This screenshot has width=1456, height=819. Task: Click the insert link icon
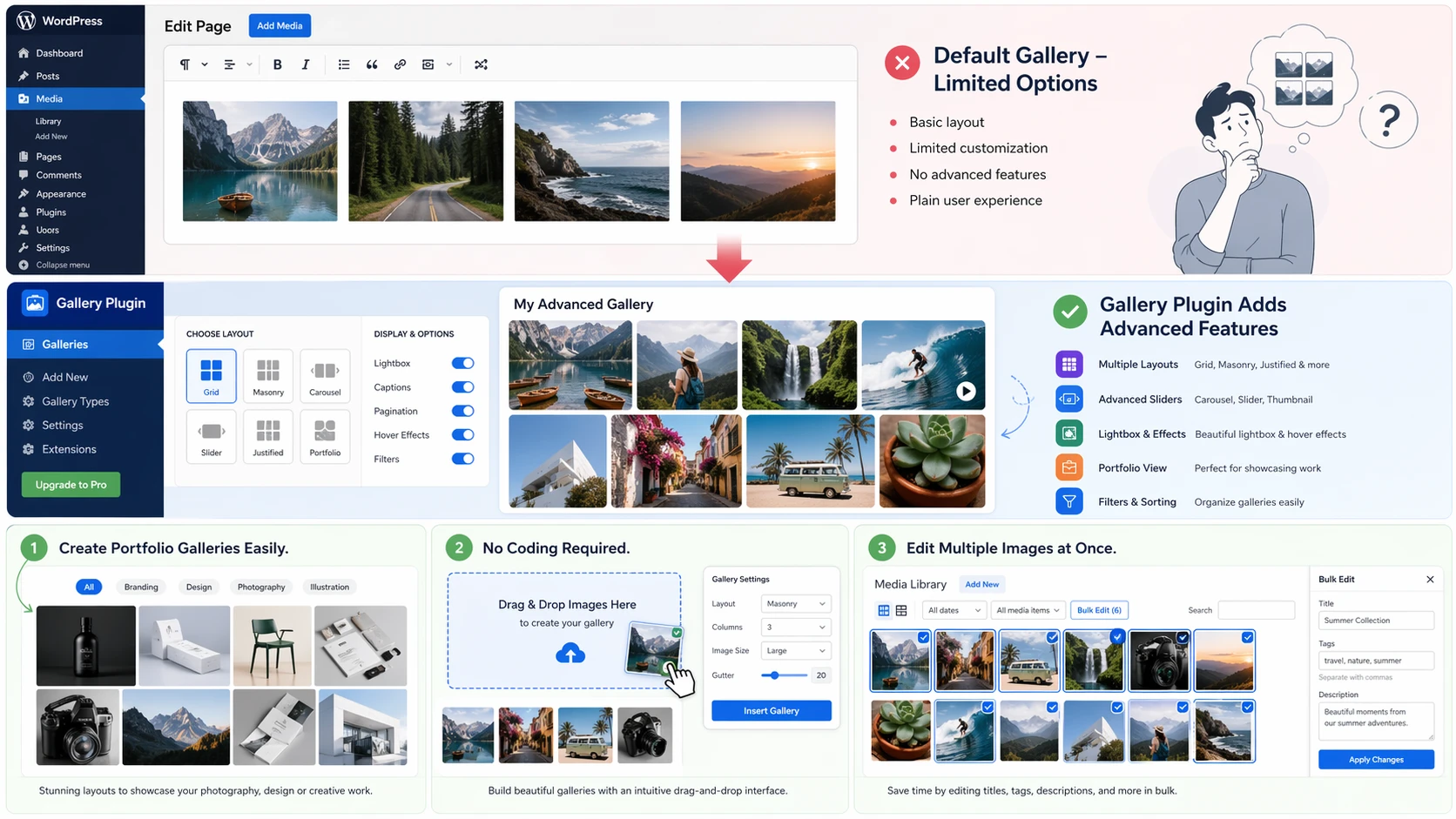(x=400, y=64)
